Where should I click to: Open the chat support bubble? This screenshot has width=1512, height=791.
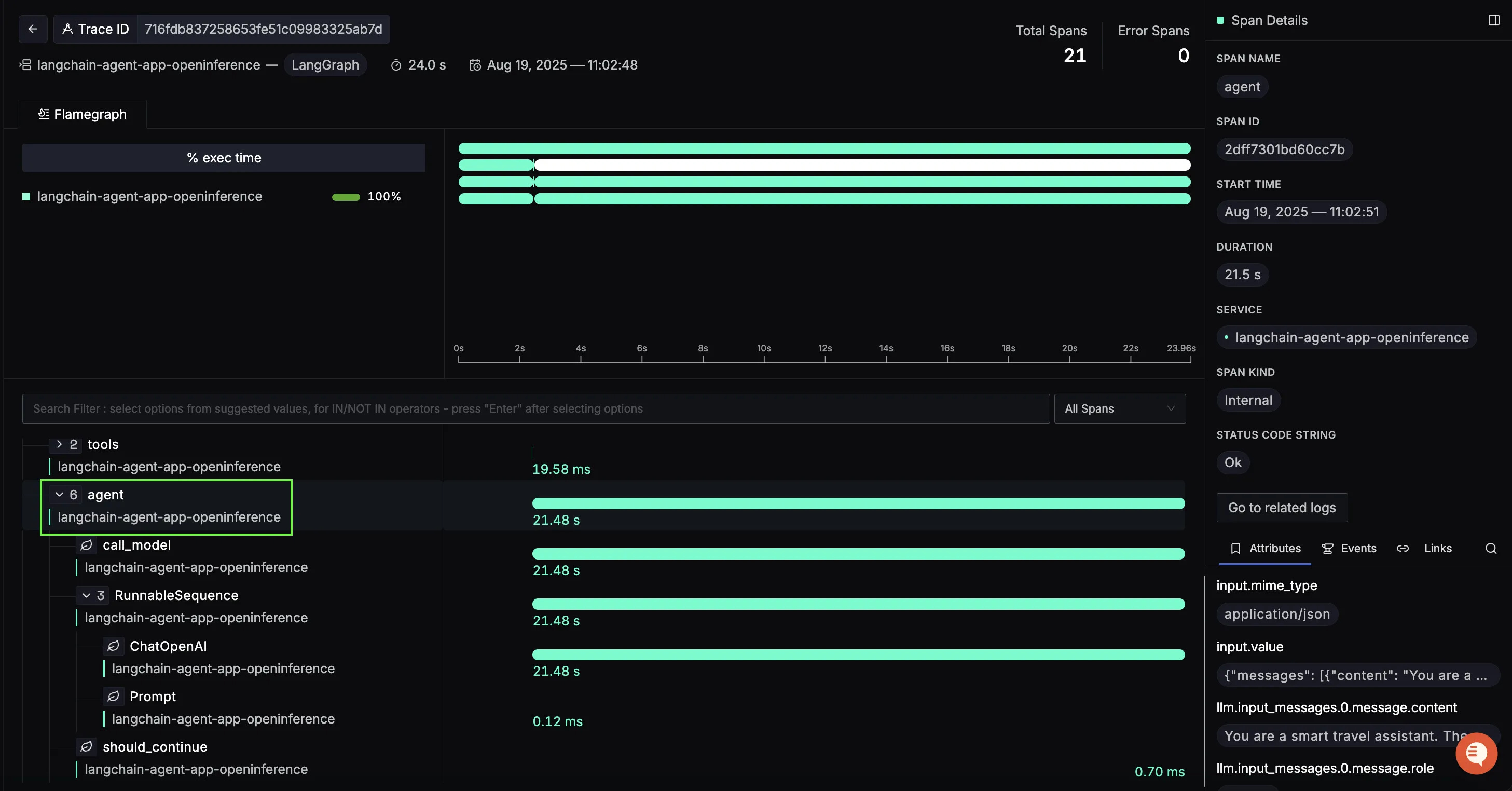pos(1476,754)
